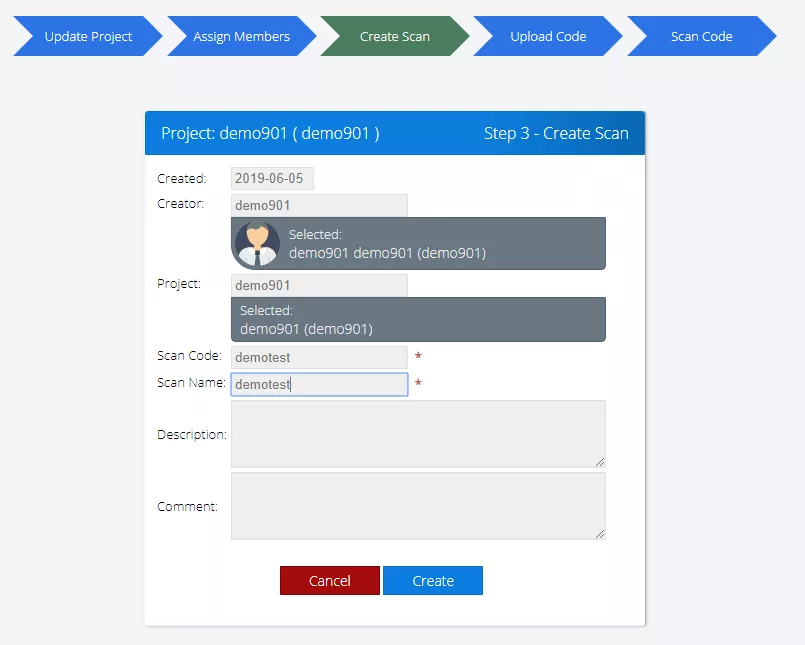Select the project entry demo901 (demo901)
The width and height of the screenshot is (805, 645).
(418, 319)
